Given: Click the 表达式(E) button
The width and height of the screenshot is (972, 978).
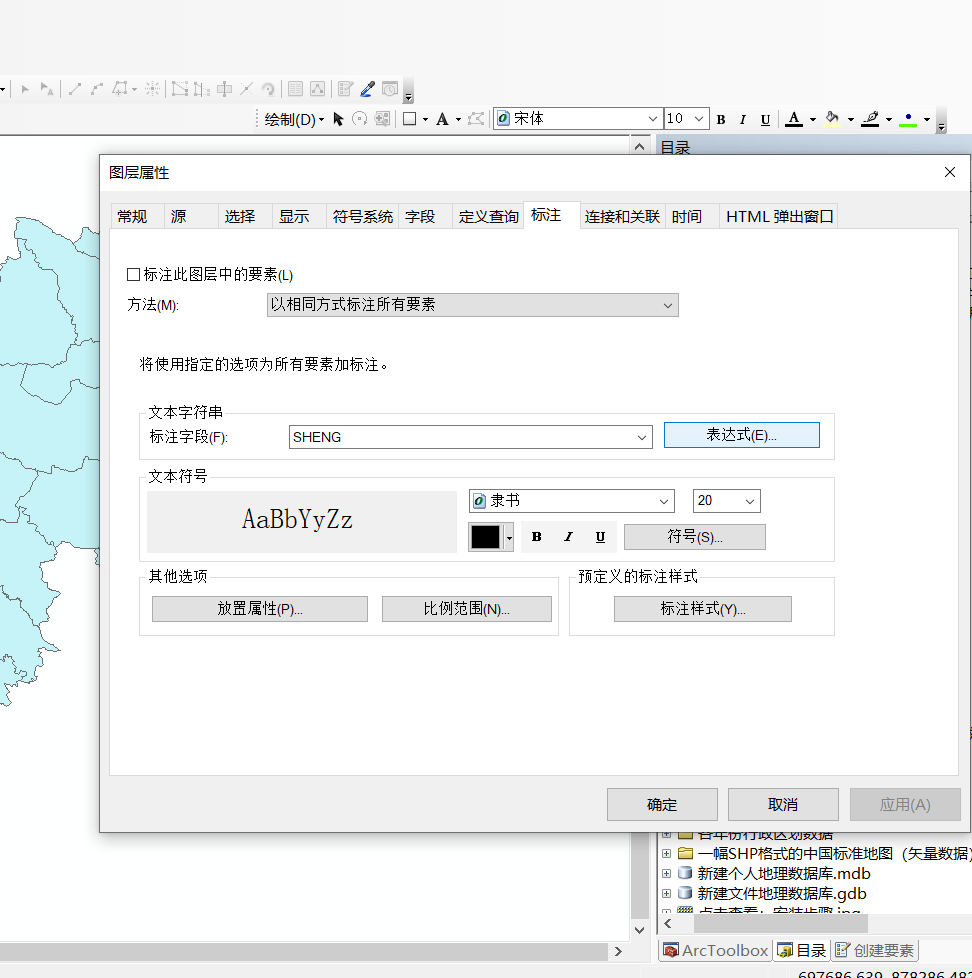Looking at the screenshot, I should (741, 435).
